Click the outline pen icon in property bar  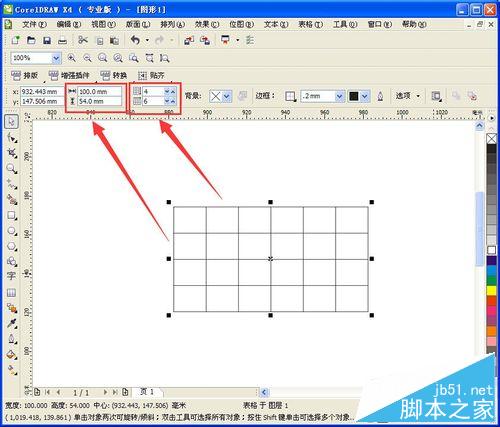click(380, 96)
